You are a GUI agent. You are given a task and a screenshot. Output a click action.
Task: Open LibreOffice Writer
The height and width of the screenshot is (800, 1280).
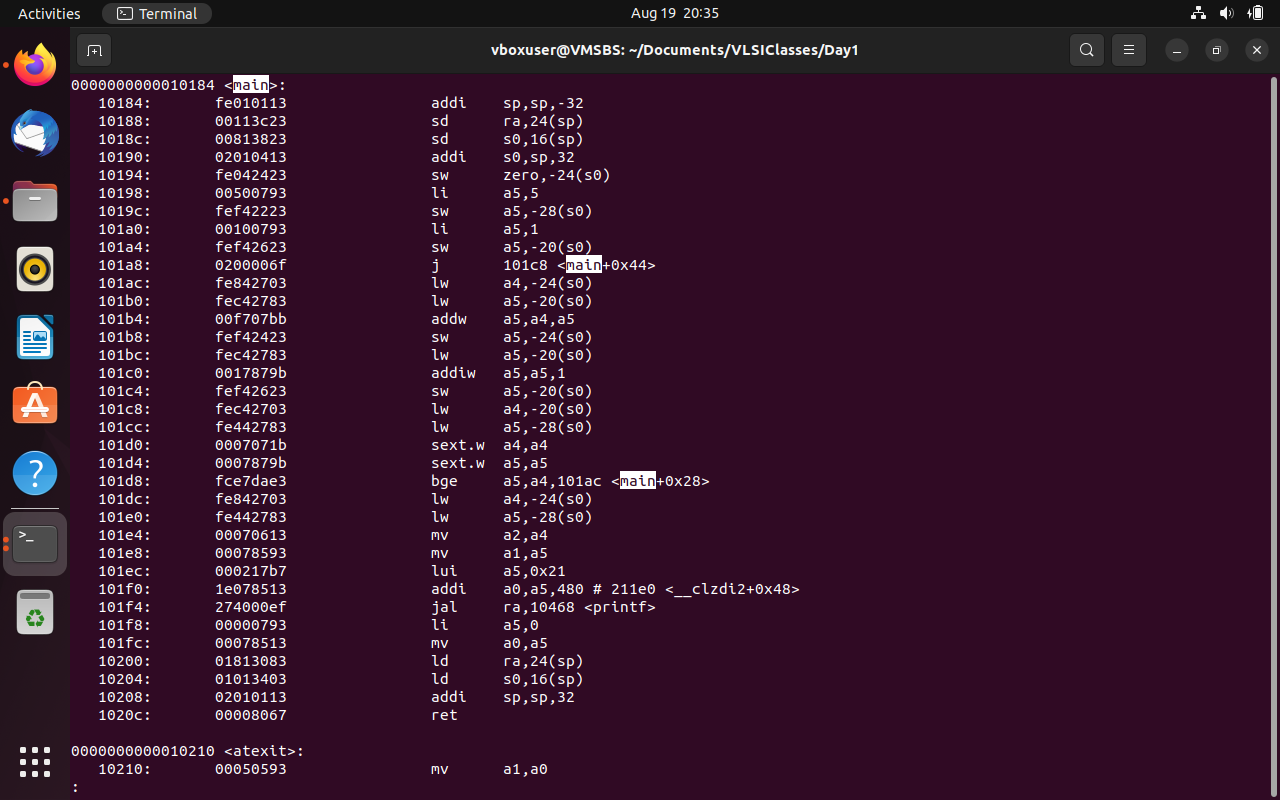[x=35, y=337]
